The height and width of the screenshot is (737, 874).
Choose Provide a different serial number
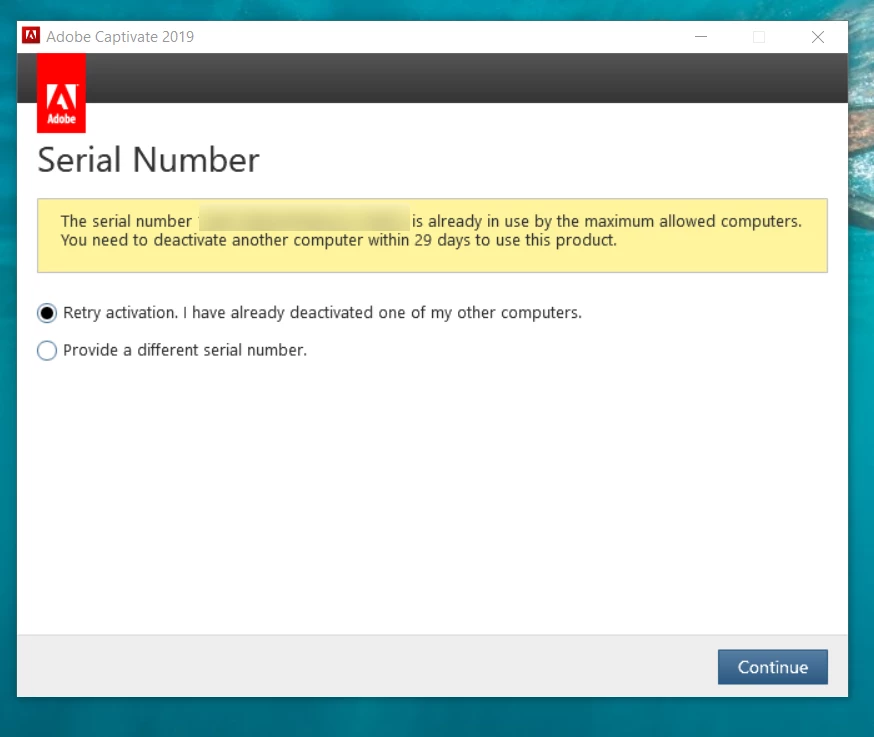coord(47,351)
